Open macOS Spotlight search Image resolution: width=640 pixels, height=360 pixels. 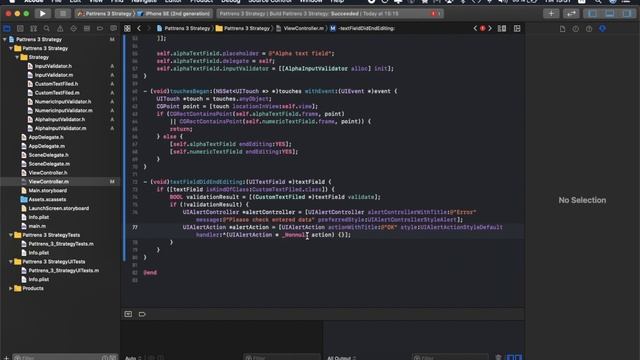[598, 1]
